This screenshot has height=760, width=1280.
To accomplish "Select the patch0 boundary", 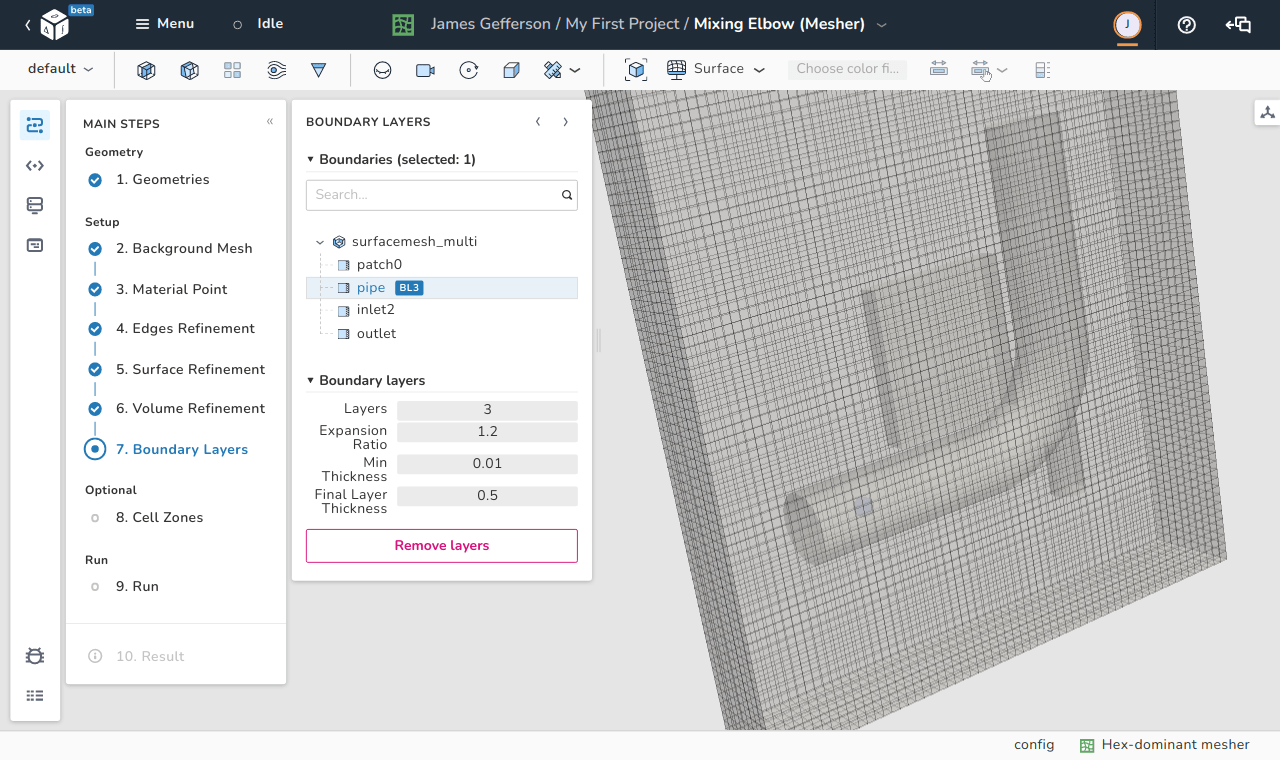I will [x=379, y=265].
